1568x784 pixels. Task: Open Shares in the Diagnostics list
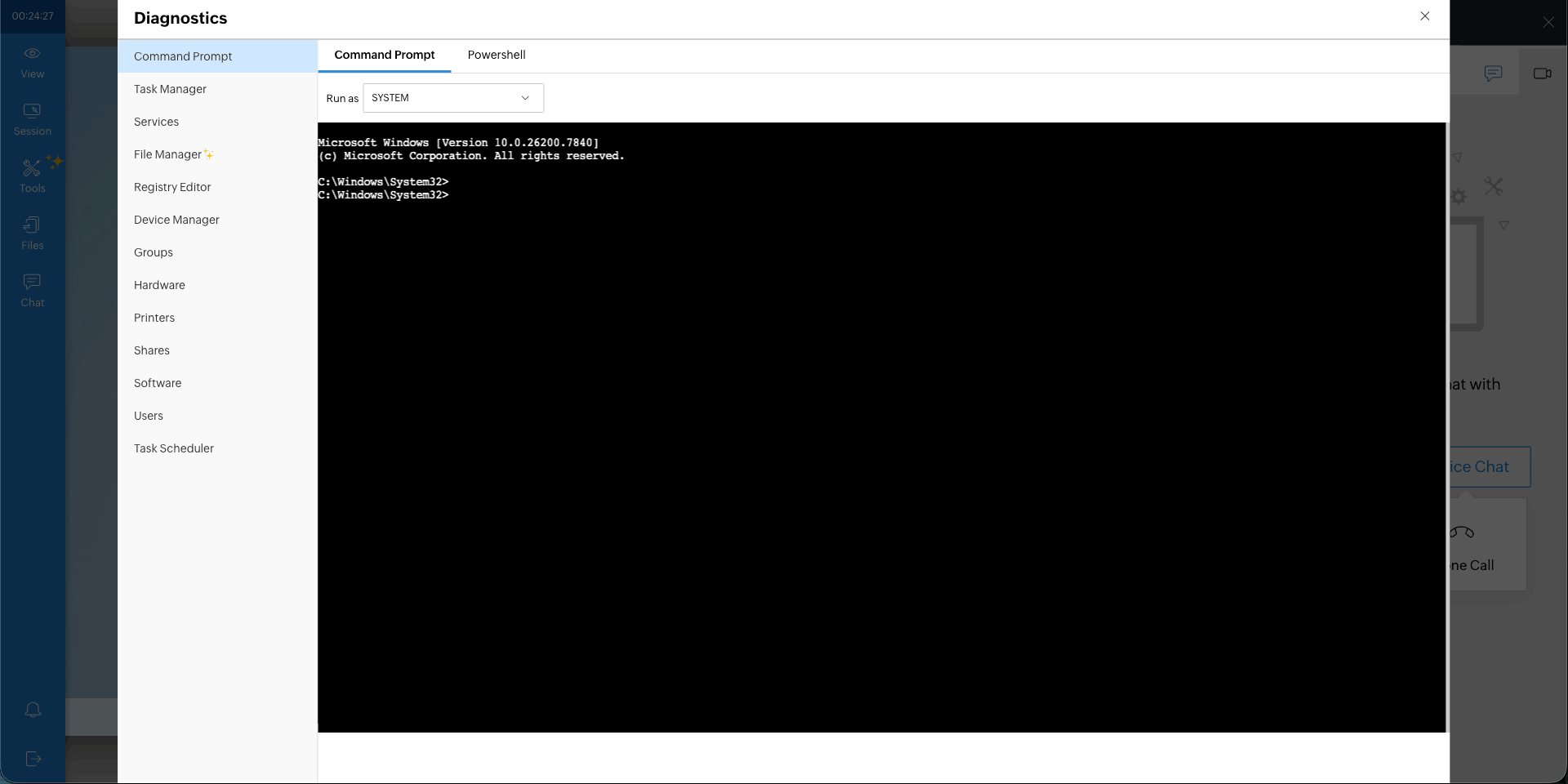(x=217, y=350)
